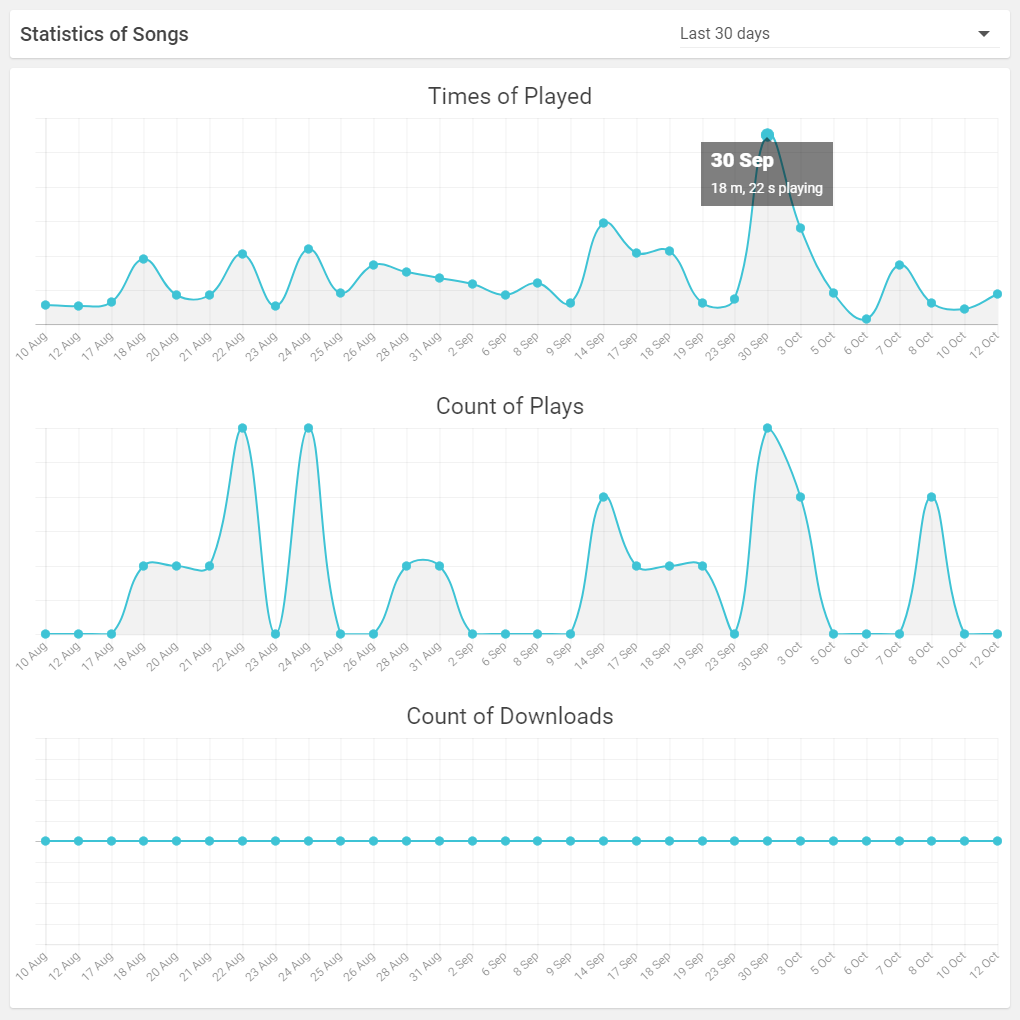Click 30 Sep point in Count of Downloads chart
Viewport: 1020px width, 1020px height.
pos(767,841)
